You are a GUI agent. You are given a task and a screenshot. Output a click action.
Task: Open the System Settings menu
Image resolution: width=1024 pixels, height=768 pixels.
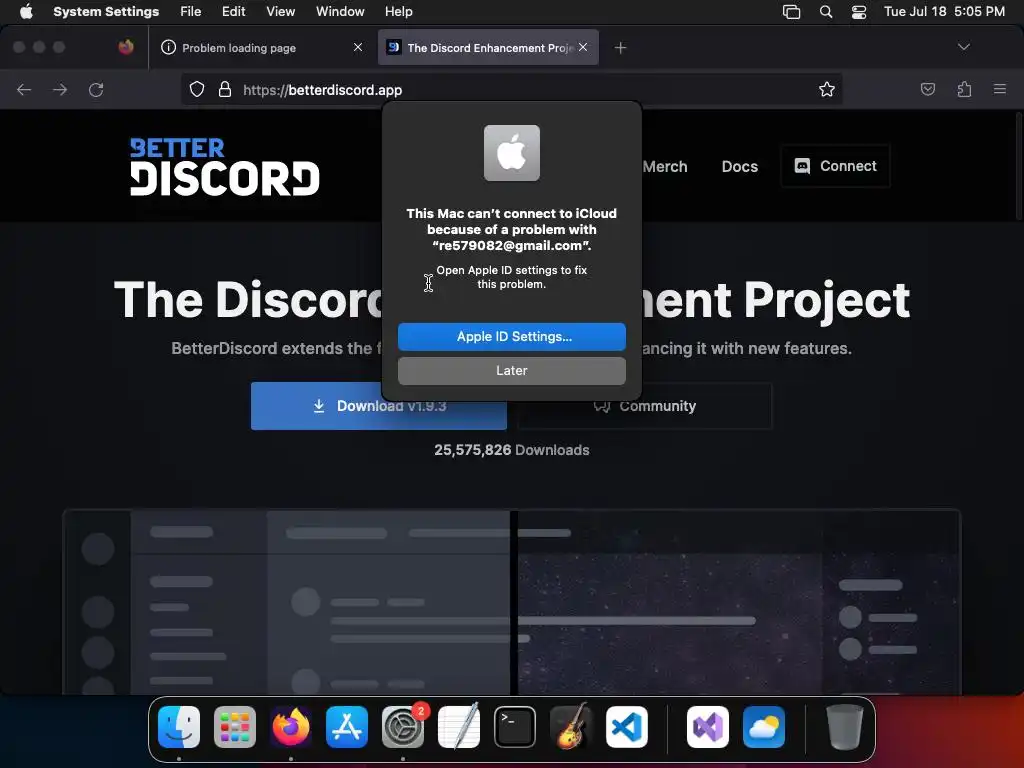point(106,11)
